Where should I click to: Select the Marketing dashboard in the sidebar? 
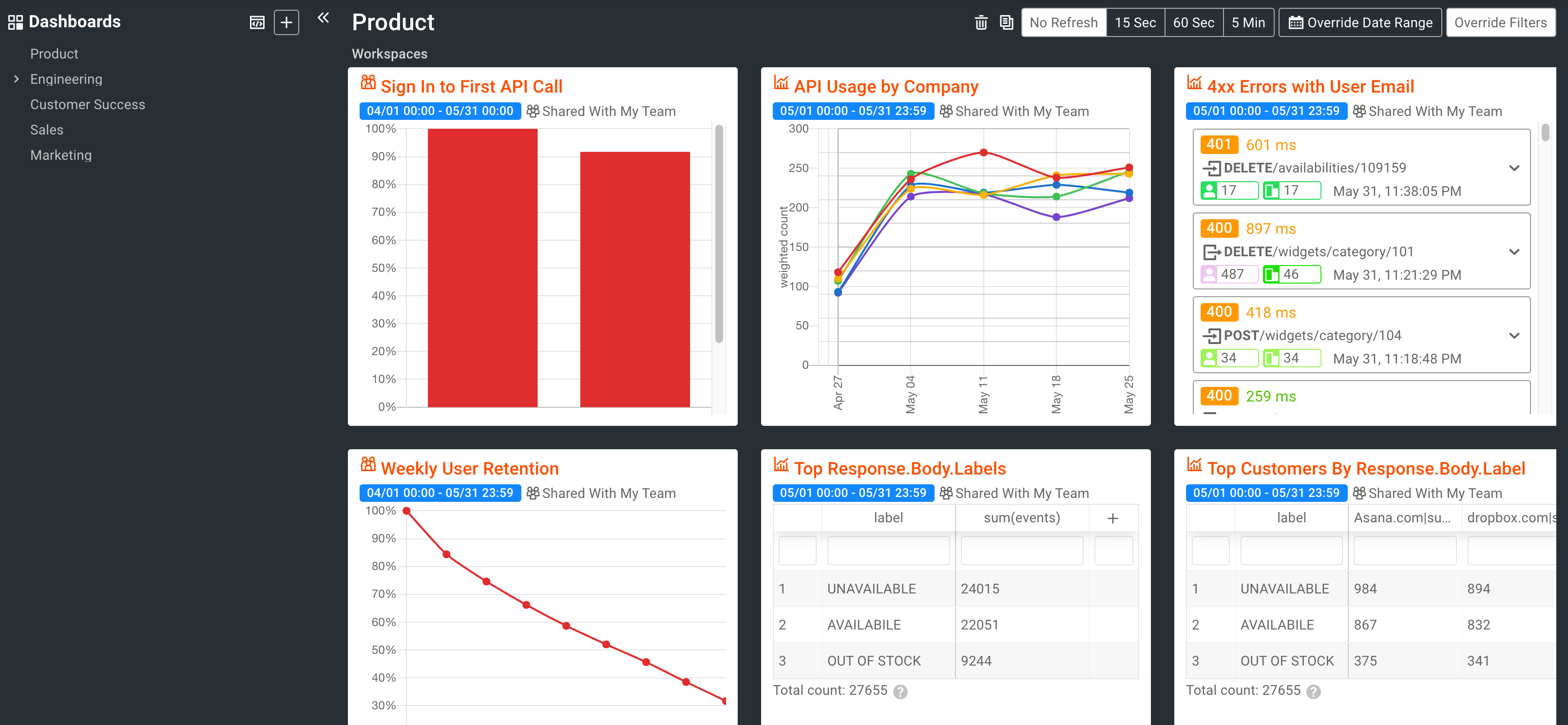pos(61,154)
